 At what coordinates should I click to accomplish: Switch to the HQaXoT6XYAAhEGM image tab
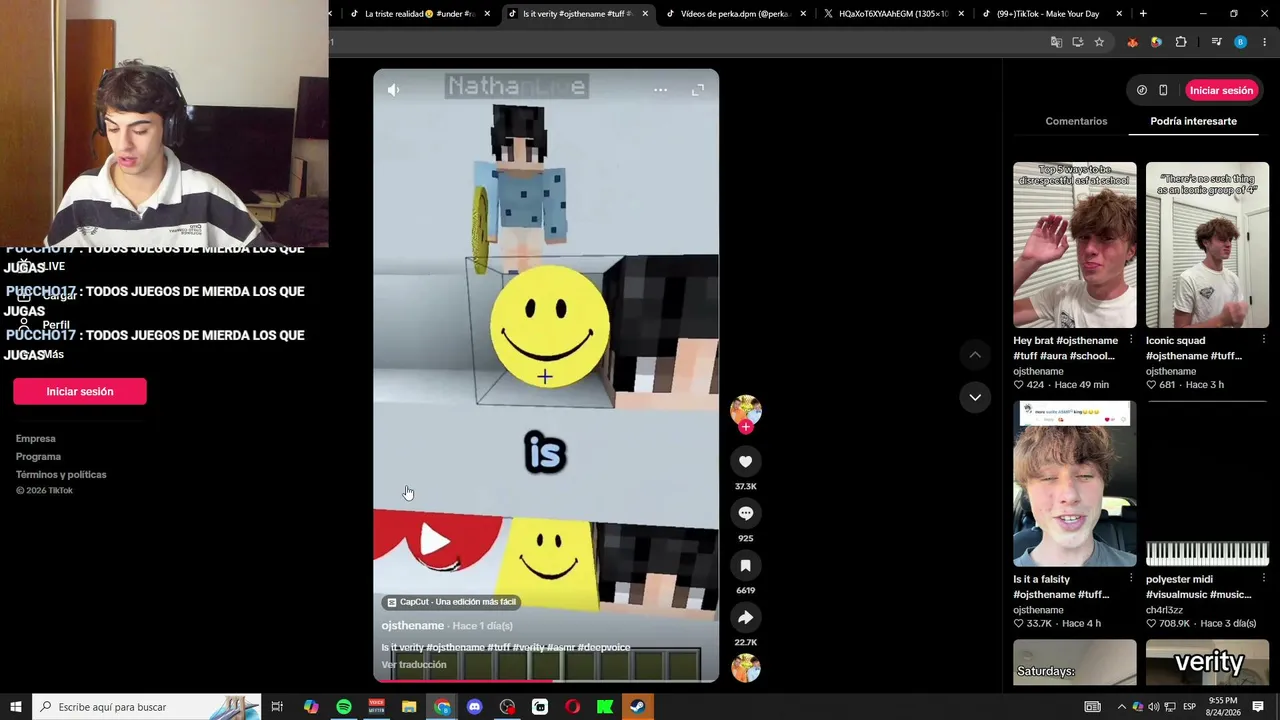coord(894,14)
